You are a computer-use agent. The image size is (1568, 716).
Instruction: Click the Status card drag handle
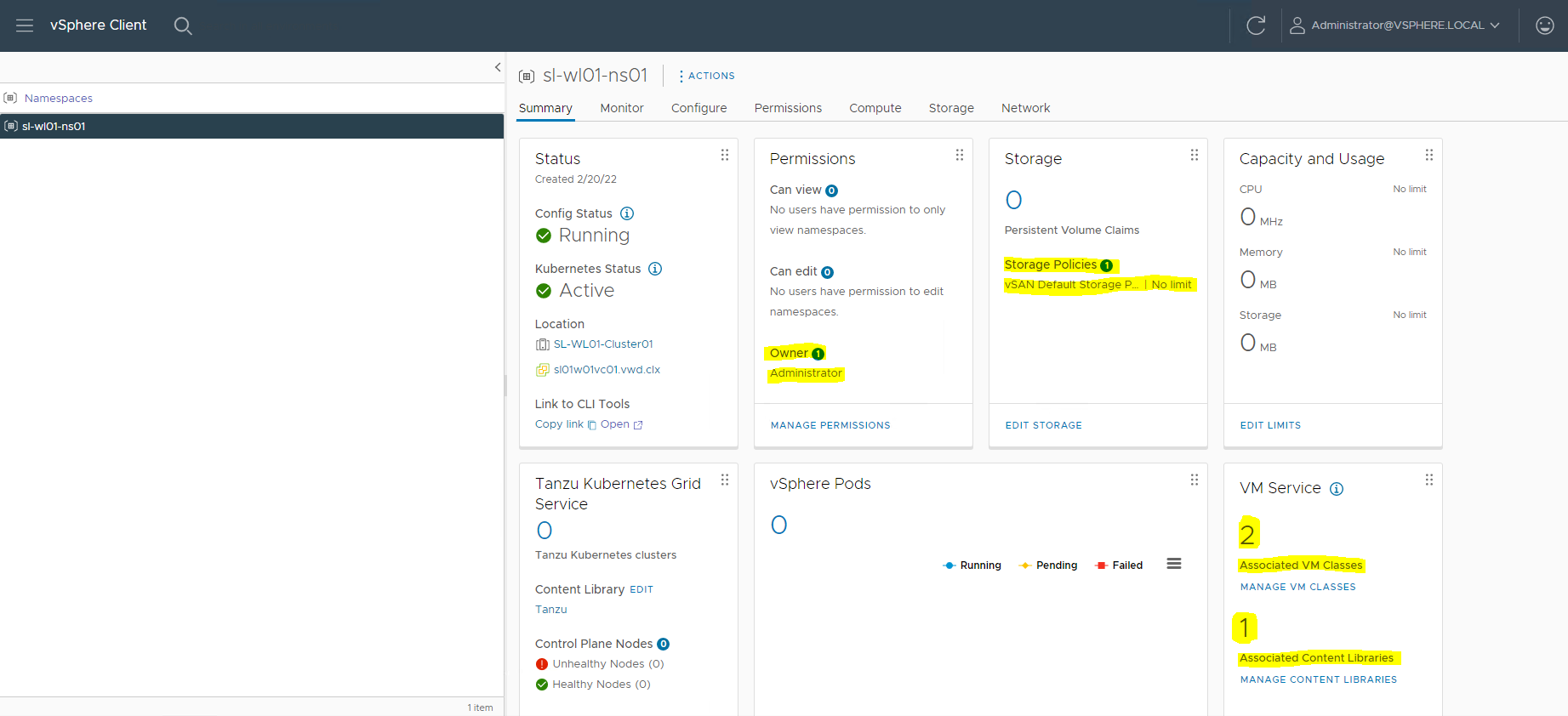click(x=725, y=155)
